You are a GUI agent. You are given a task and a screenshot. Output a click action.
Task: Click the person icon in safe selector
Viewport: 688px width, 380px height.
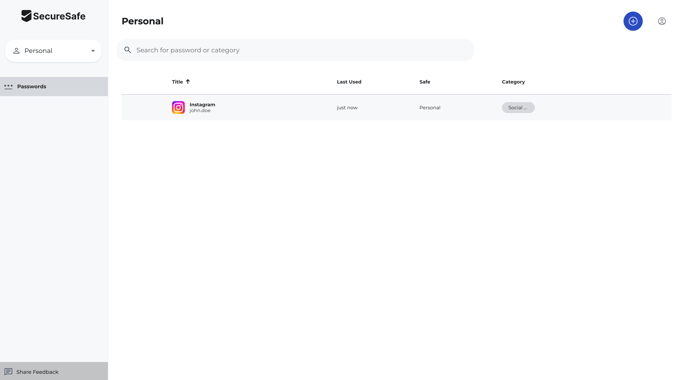(16, 51)
